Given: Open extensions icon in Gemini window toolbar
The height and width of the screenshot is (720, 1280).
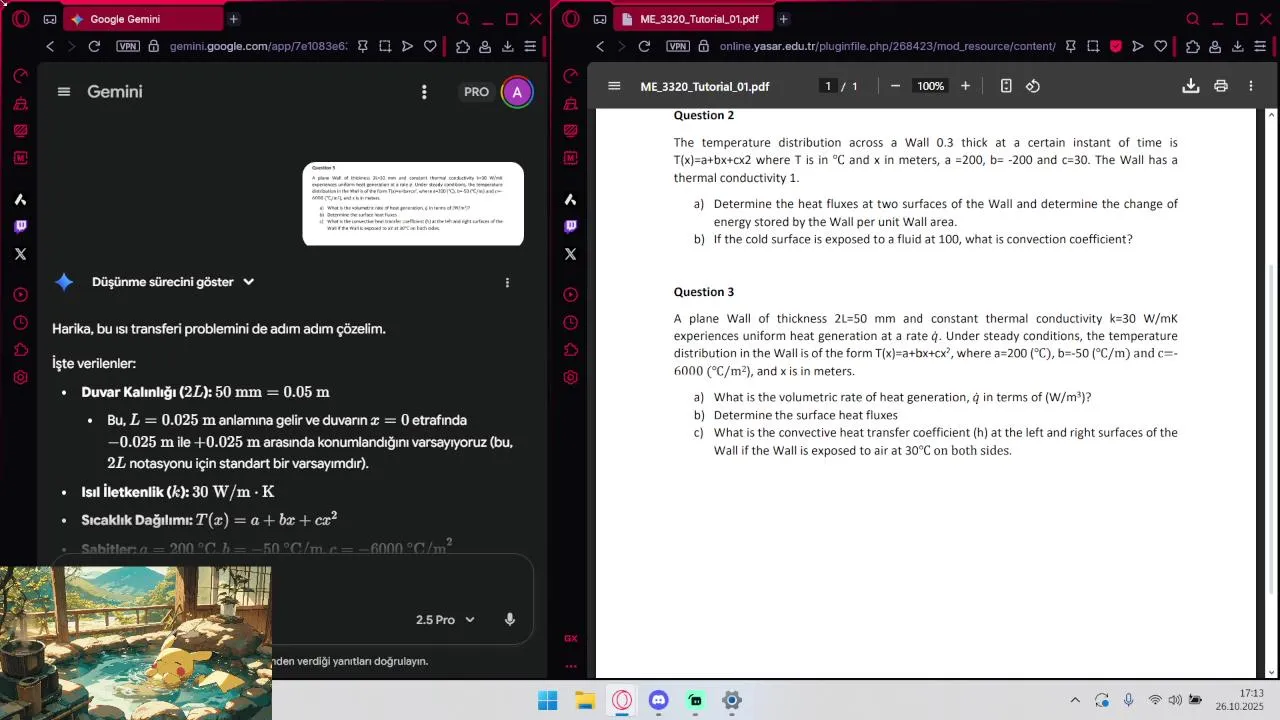Looking at the screenshot, I should point(462,46).
